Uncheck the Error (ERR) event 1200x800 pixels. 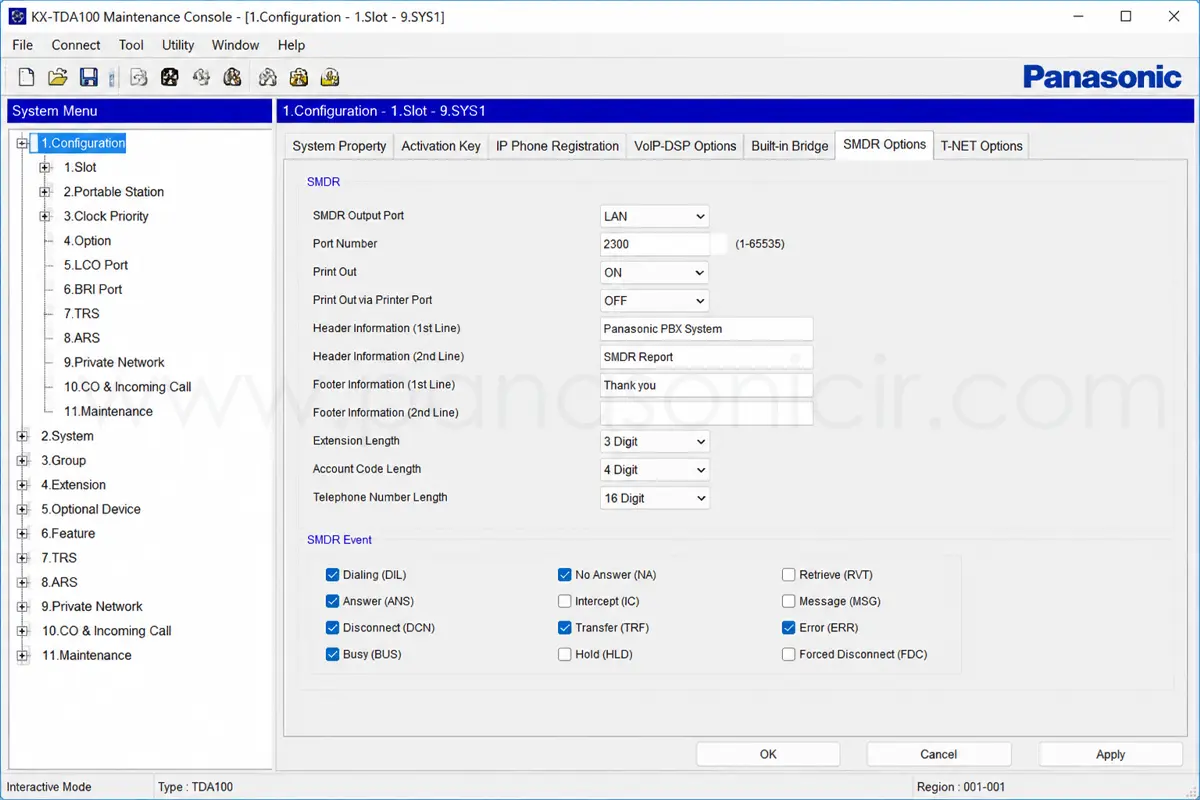[789, 628]
